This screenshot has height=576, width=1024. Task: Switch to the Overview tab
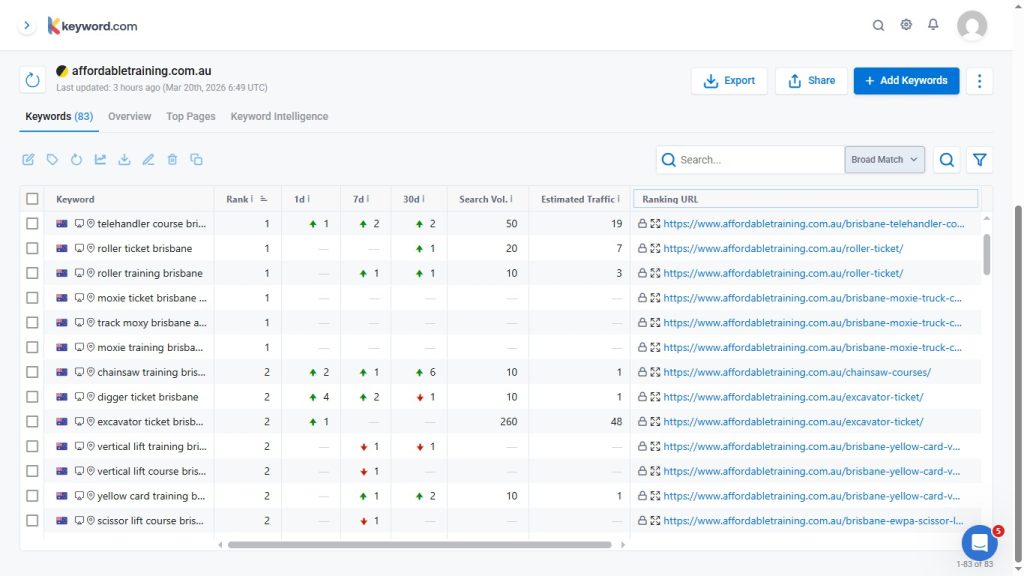tap(129, 116)
